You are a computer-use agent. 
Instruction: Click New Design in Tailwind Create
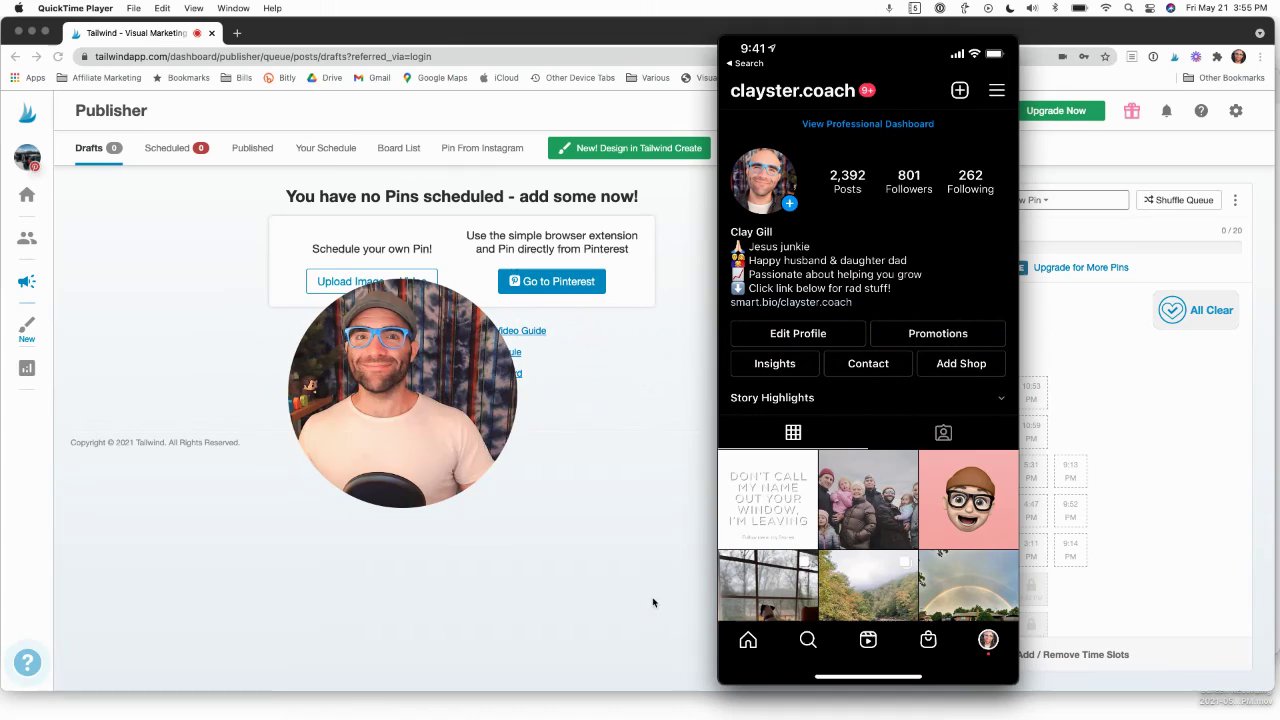629,148
